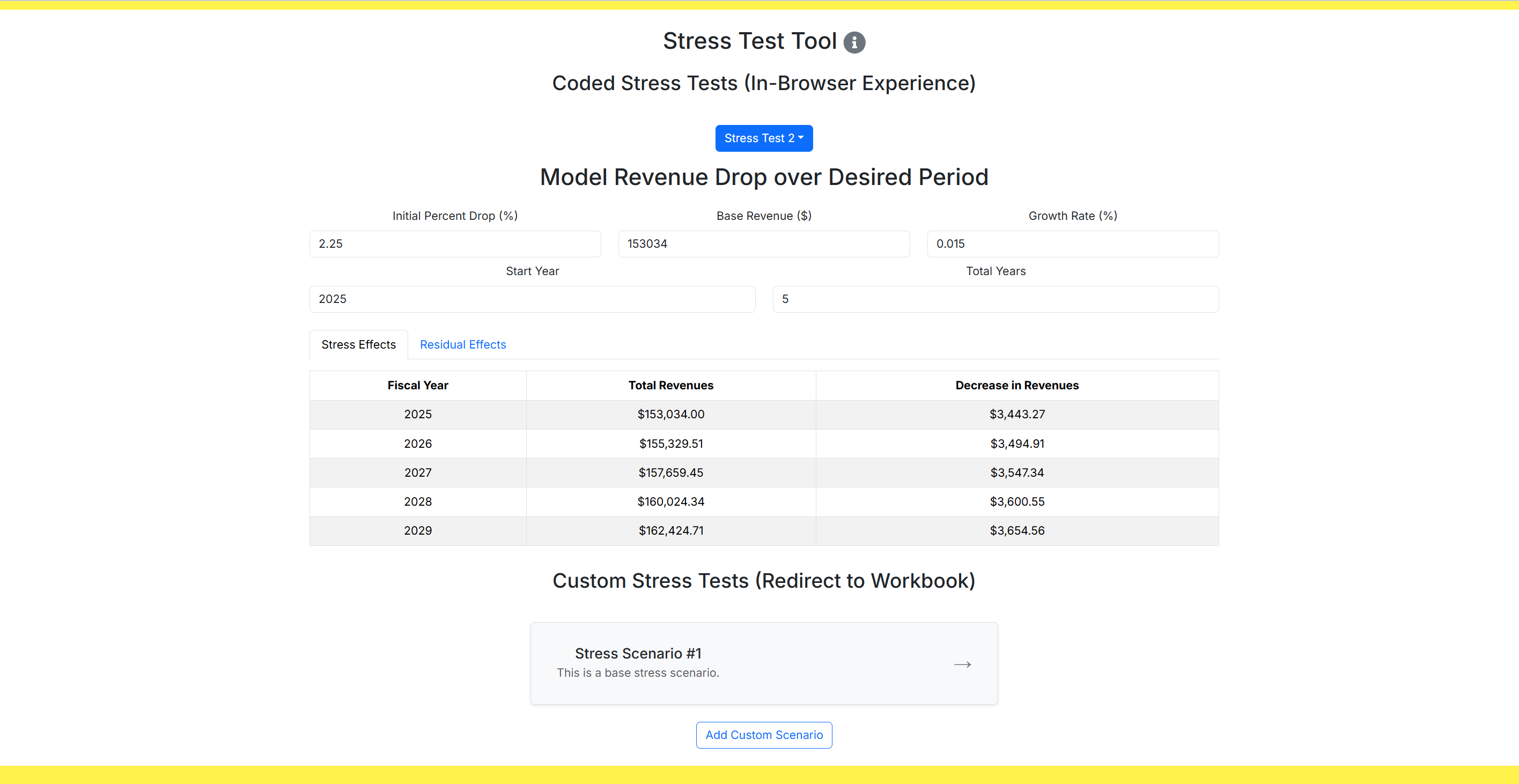
Task: Click the $162,424.71 total revenue cell
Action: [x=670, y=530]
